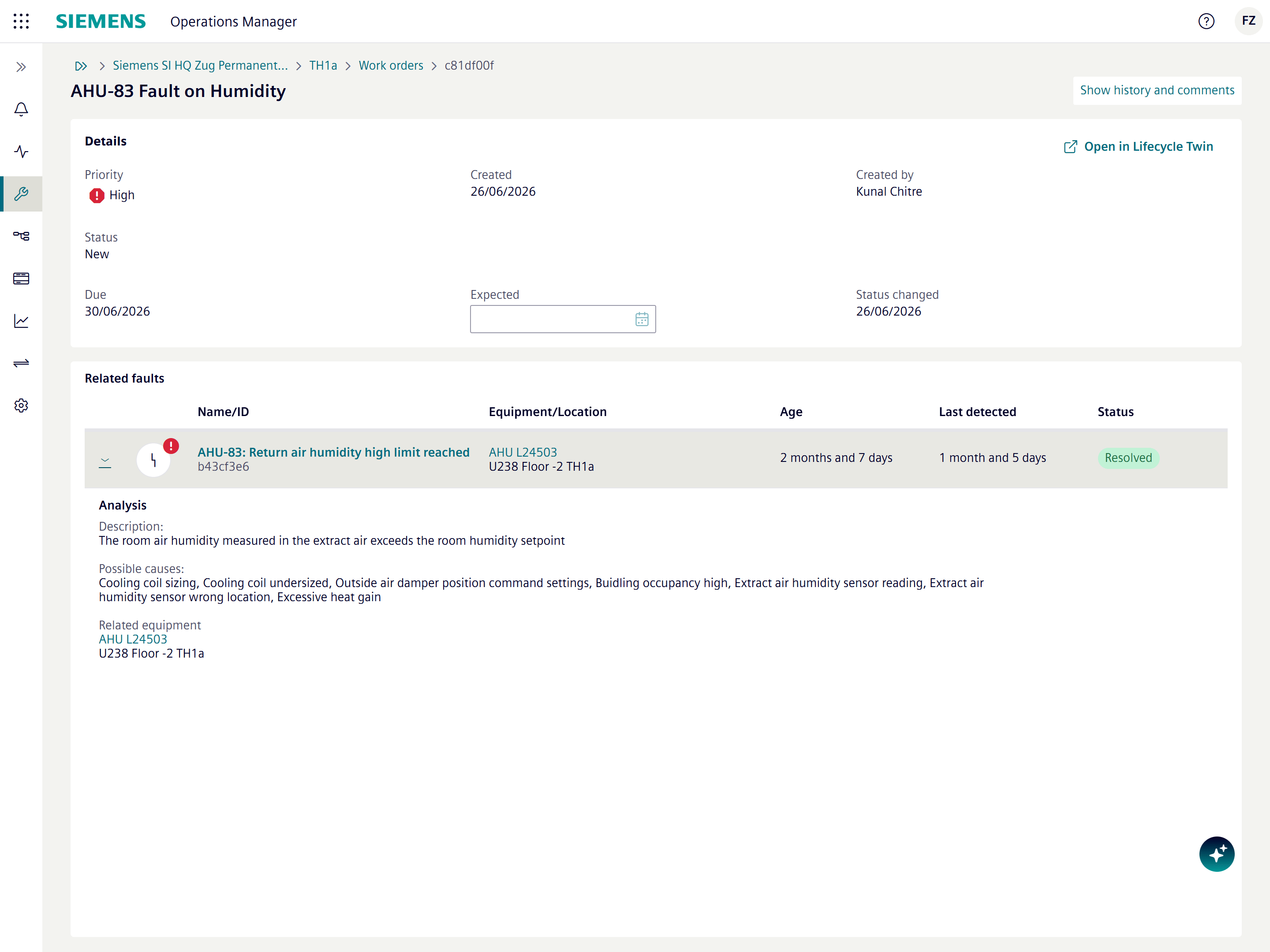The height and width of the screenshot is (952, 1270).
Task: Click the c81df00f breadcrumb item
Action: [x=469, y=65]
